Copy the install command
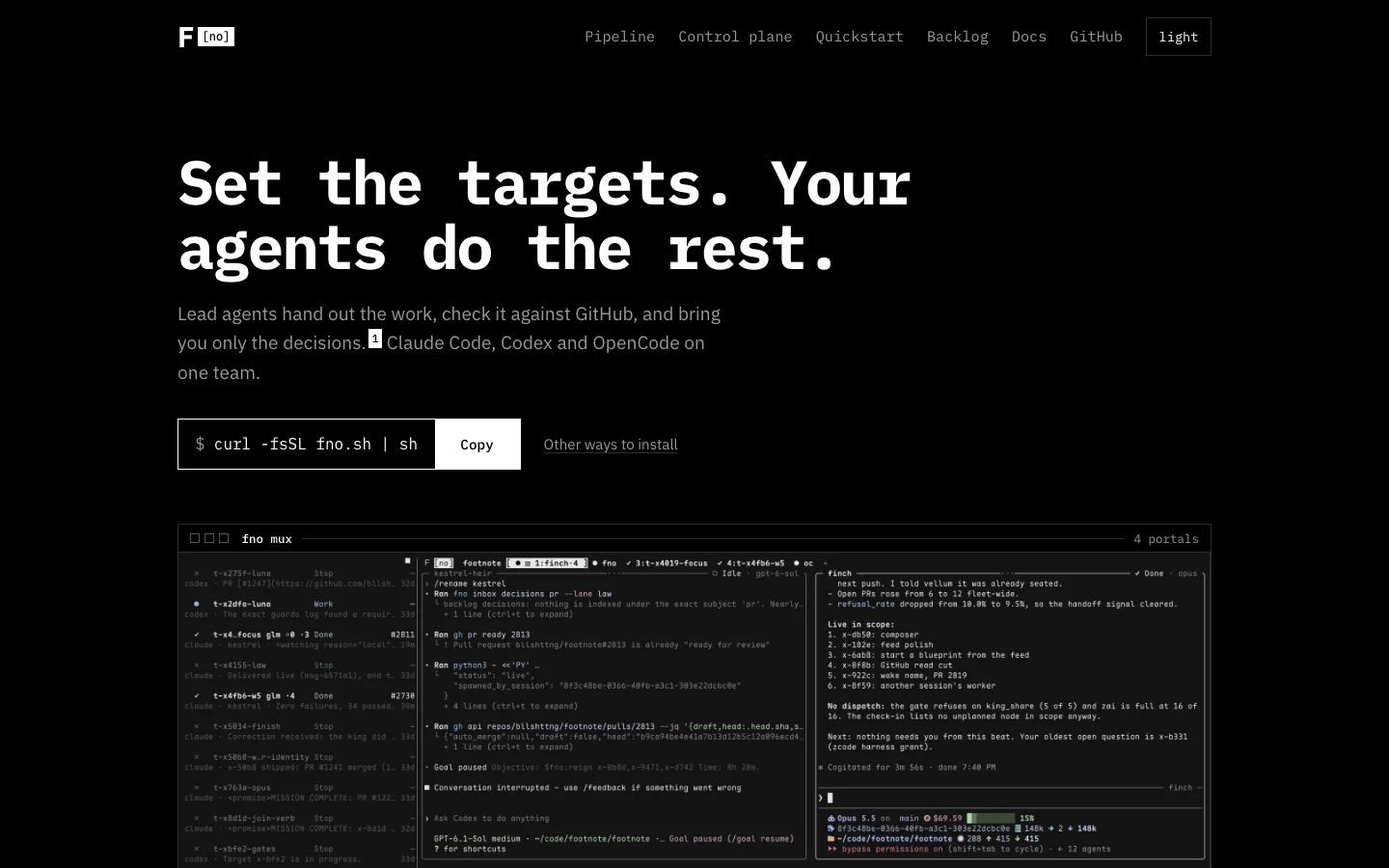The width and height of the screenshot is (1389, 868). coord(477,444)
